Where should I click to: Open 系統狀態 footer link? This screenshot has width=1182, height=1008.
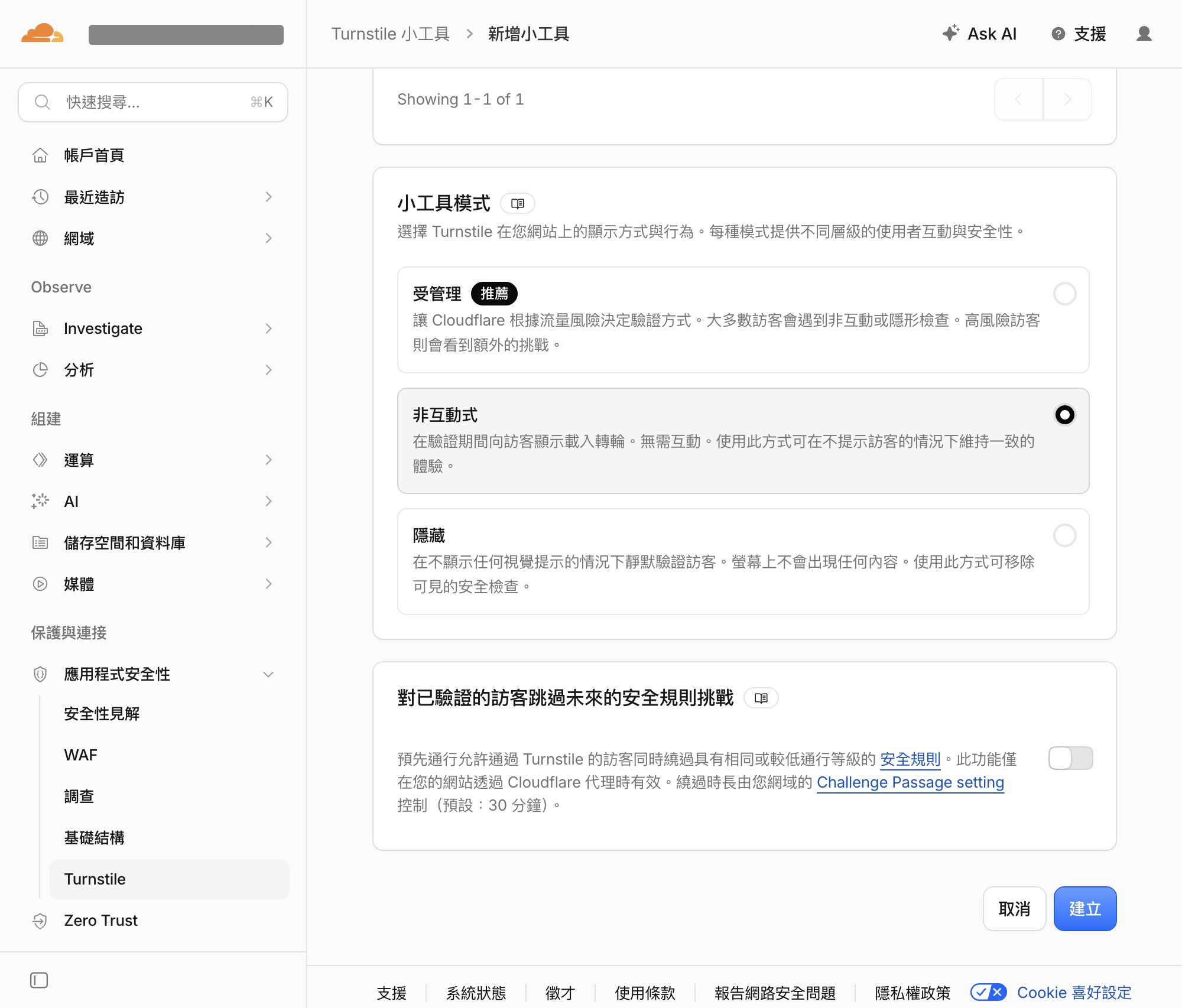476,993
